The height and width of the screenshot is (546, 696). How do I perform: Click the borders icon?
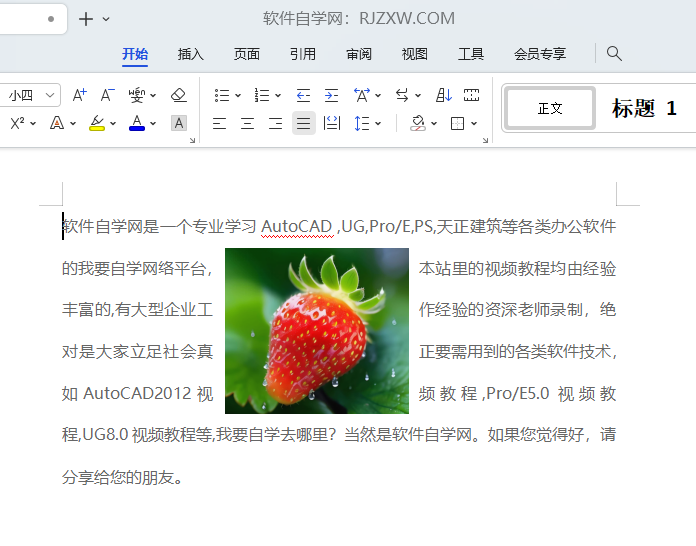point(457,123)
